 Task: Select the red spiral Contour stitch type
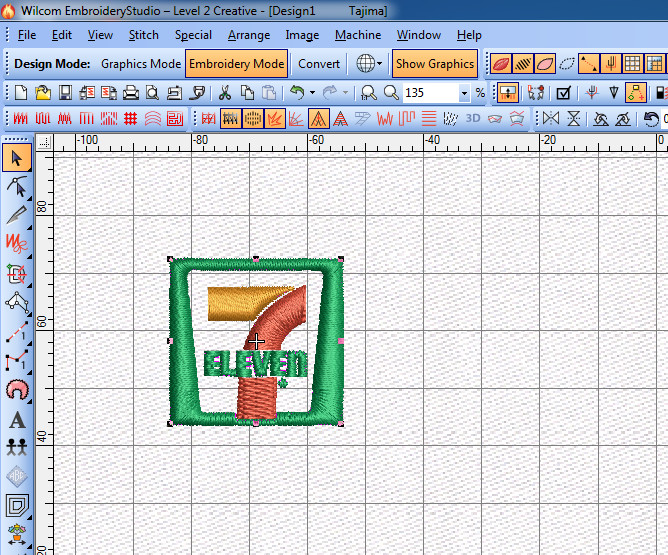point(174,119)
